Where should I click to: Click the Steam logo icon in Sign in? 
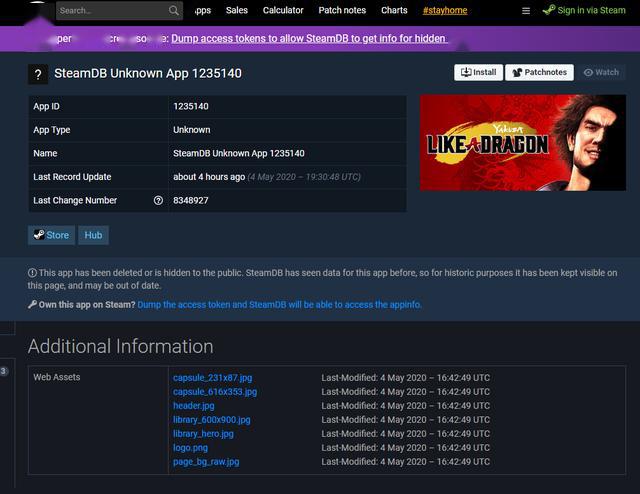(x=549, y=10)
